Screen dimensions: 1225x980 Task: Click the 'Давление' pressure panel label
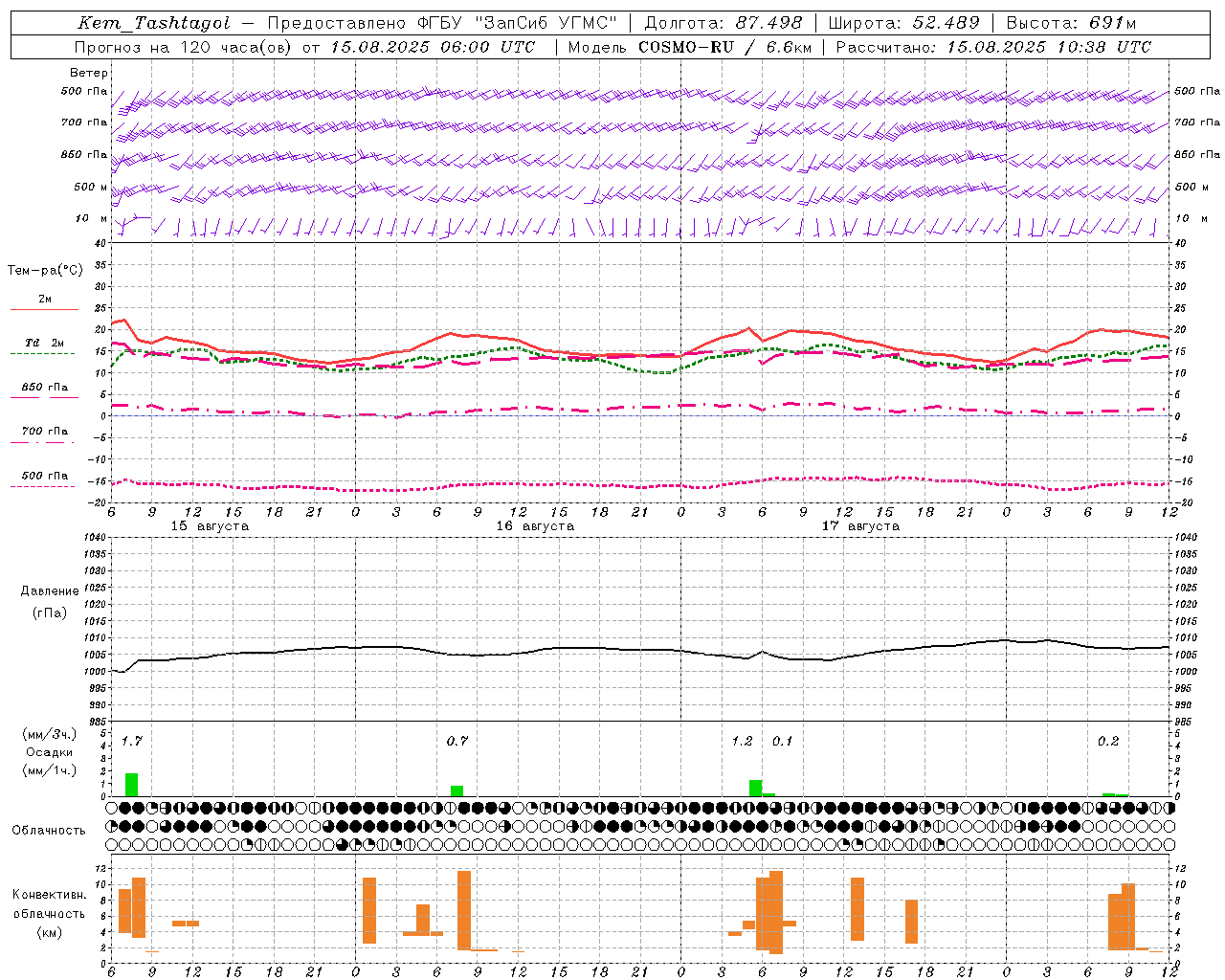49,591
